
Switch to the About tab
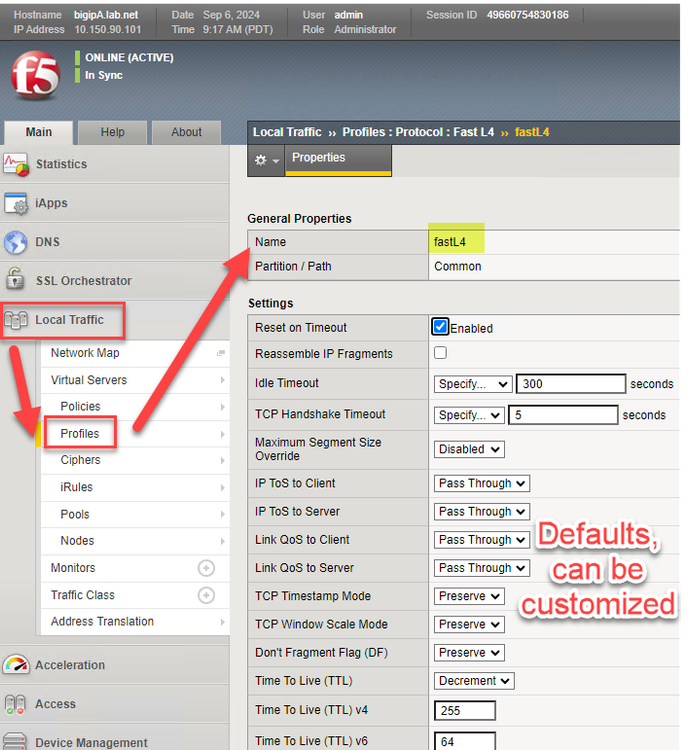186,132
